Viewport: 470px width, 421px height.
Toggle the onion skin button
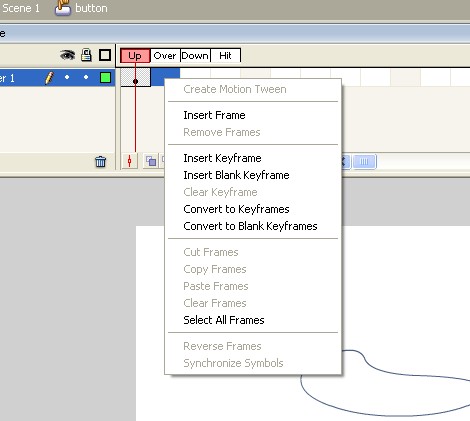151,161
